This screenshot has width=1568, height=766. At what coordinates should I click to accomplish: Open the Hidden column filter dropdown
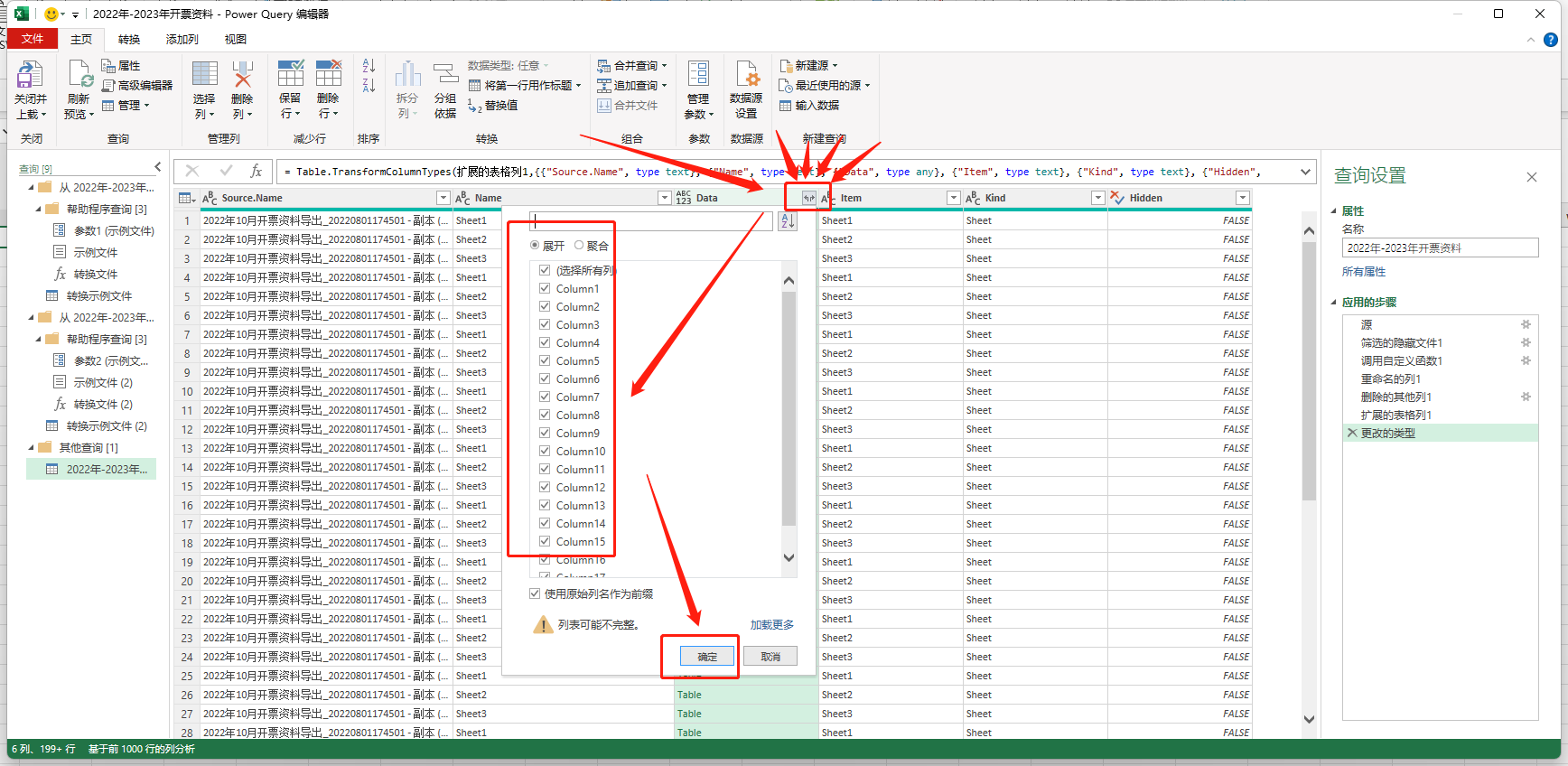point(1243,198)
